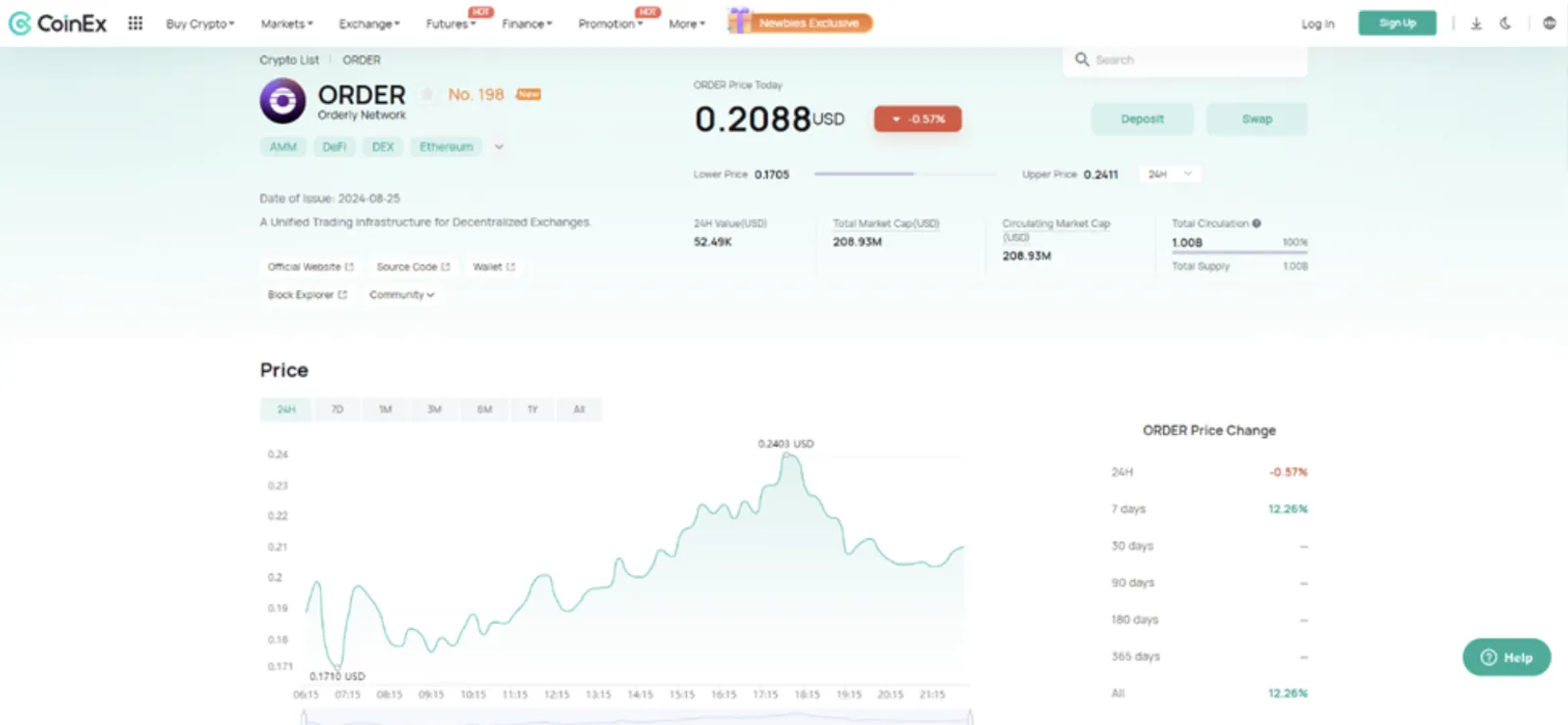Viewport: 1568px width, 725px height.
Task: Open Futures menu
Action: (450, 24)
